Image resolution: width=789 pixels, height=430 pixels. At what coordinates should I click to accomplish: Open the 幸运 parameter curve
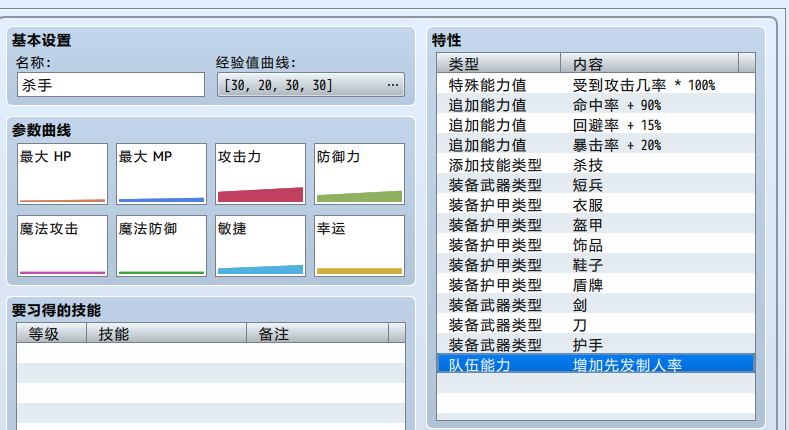pyautogui.click(x=359, y=246)
